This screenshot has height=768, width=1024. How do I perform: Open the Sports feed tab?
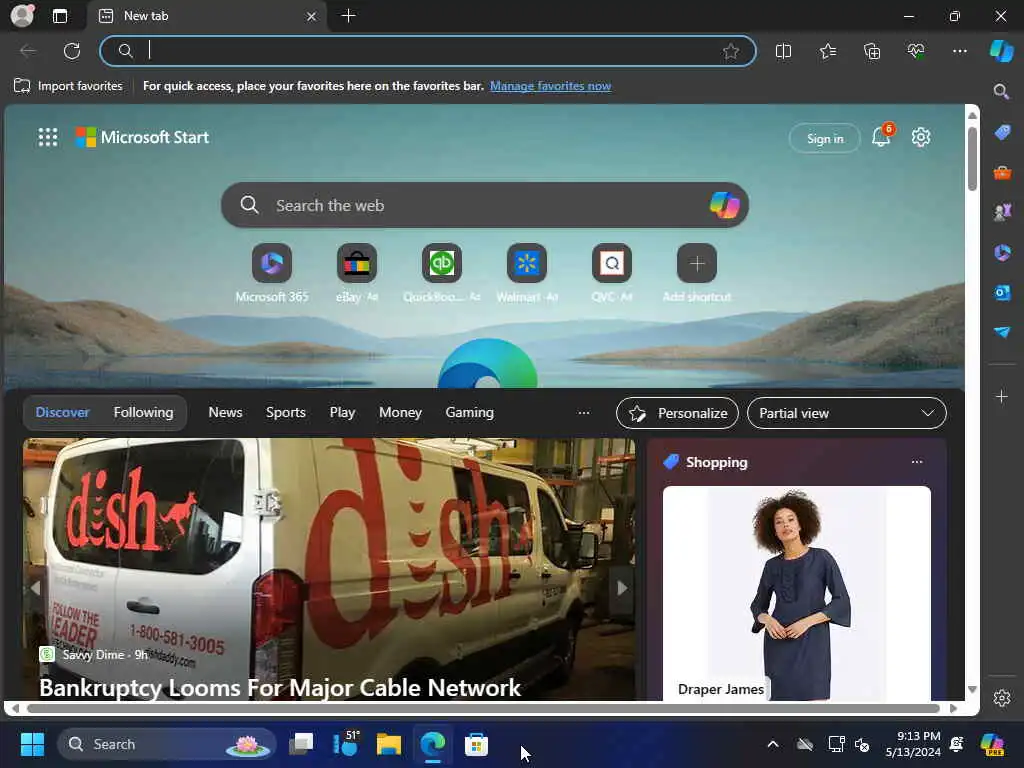tap(285, 412)
